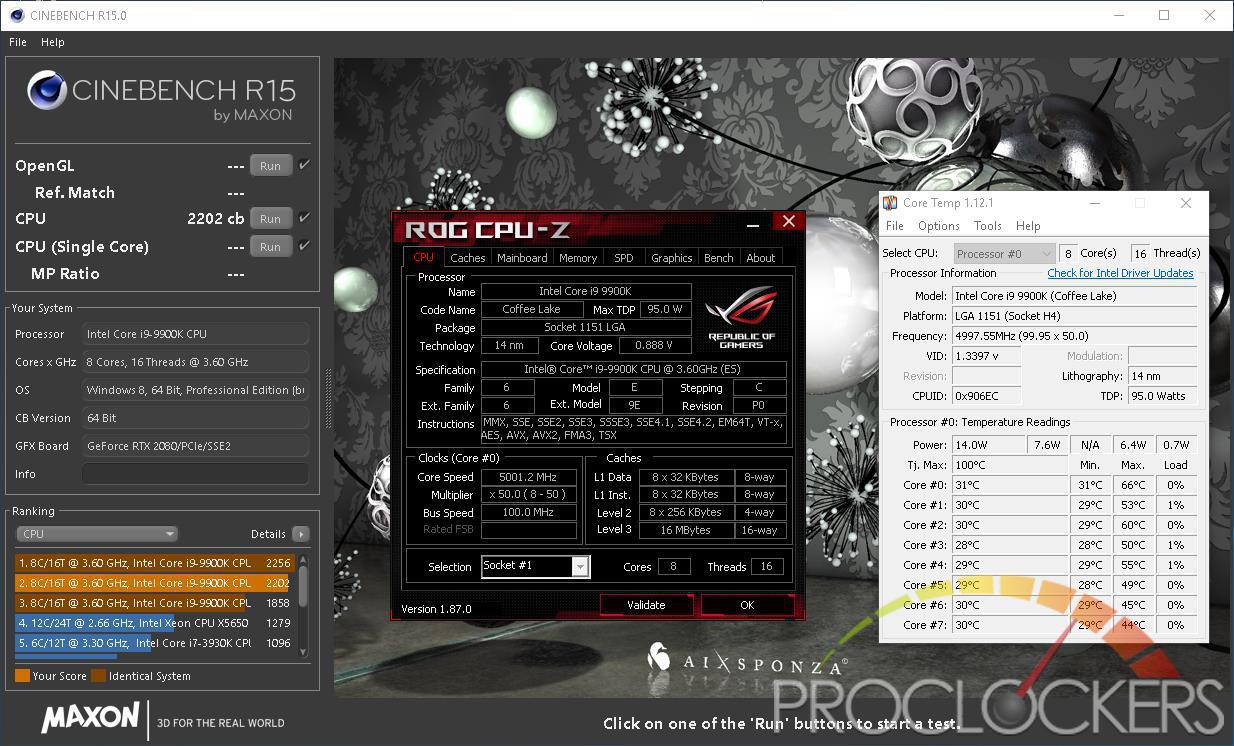Image resolution: width=1234 pixels, height=746 pixels.
Task: Click the '8 Cores, 16 Threads @ 3.60 GHz' field
Action: pos(195,362)
